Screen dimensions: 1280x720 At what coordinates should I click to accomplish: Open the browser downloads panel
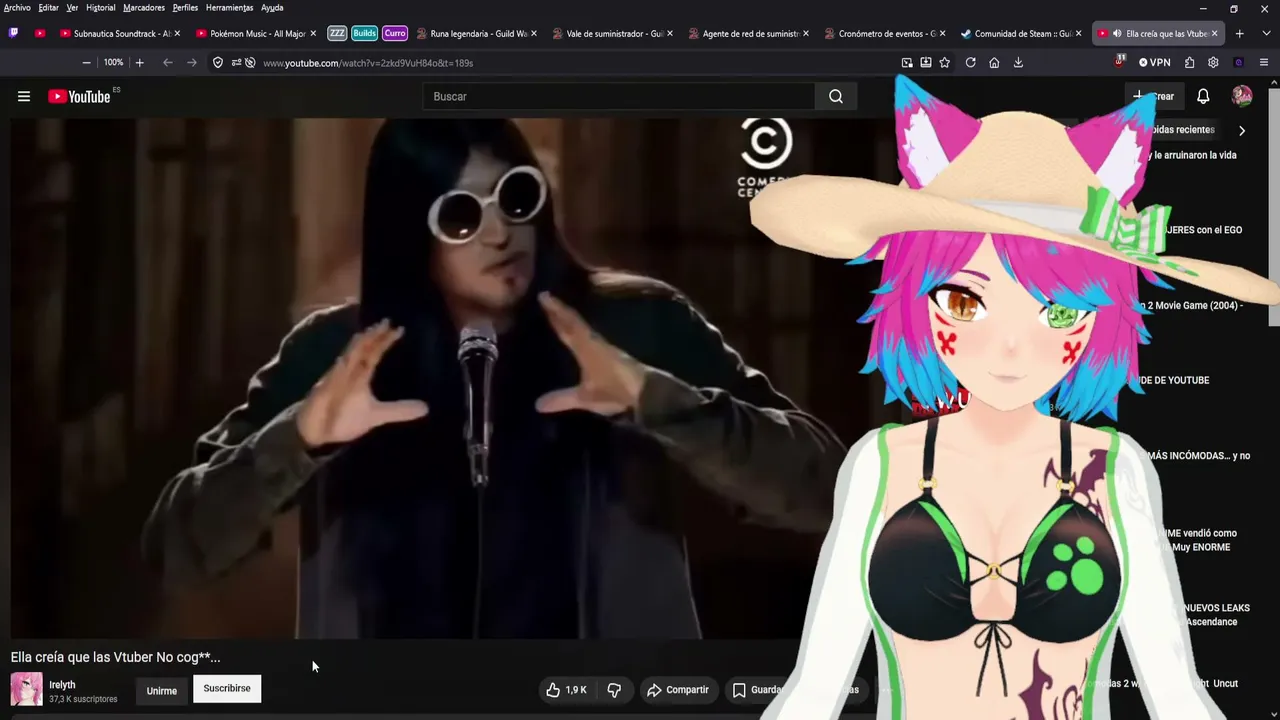(x=1018, y=62)
